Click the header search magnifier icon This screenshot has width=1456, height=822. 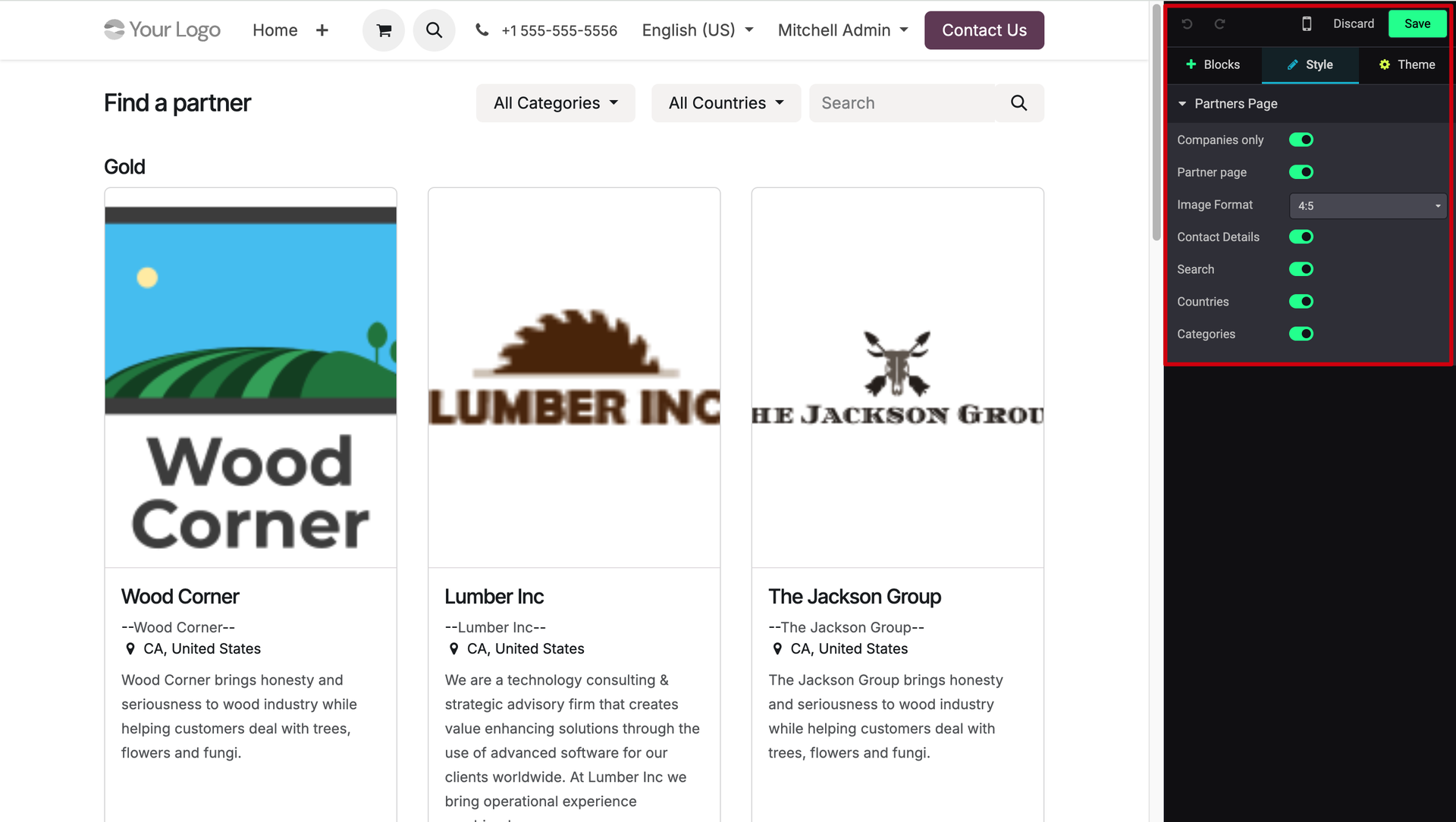(x=434, y=30)
